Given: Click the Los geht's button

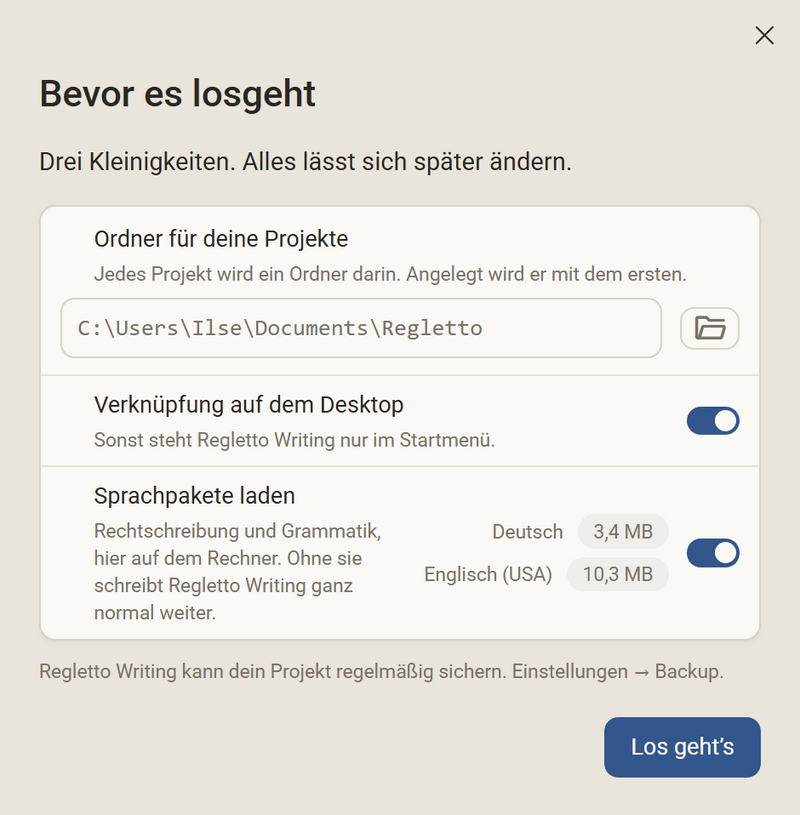Looking at the screenshot, I should tap(682, 747).
